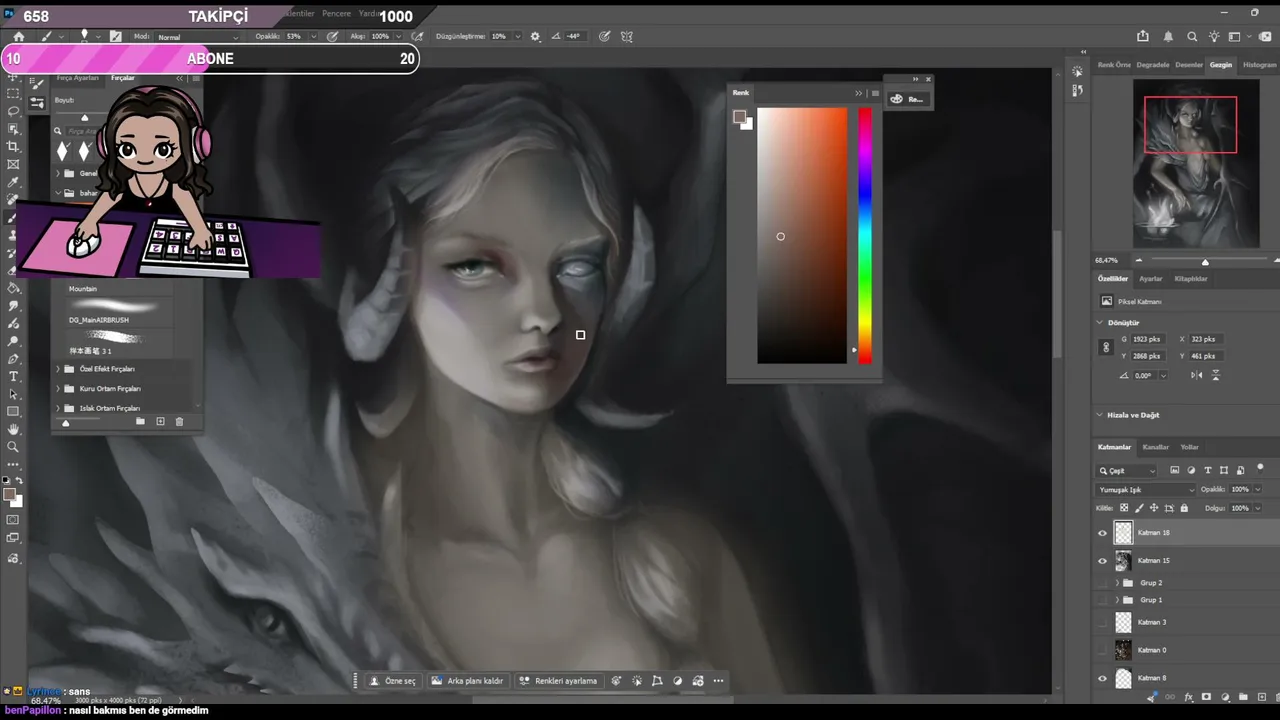The width and height of the screenshot is (1280, 720).
Task: Delete the selected brush with trash icon
Action: tap(180, 422)
